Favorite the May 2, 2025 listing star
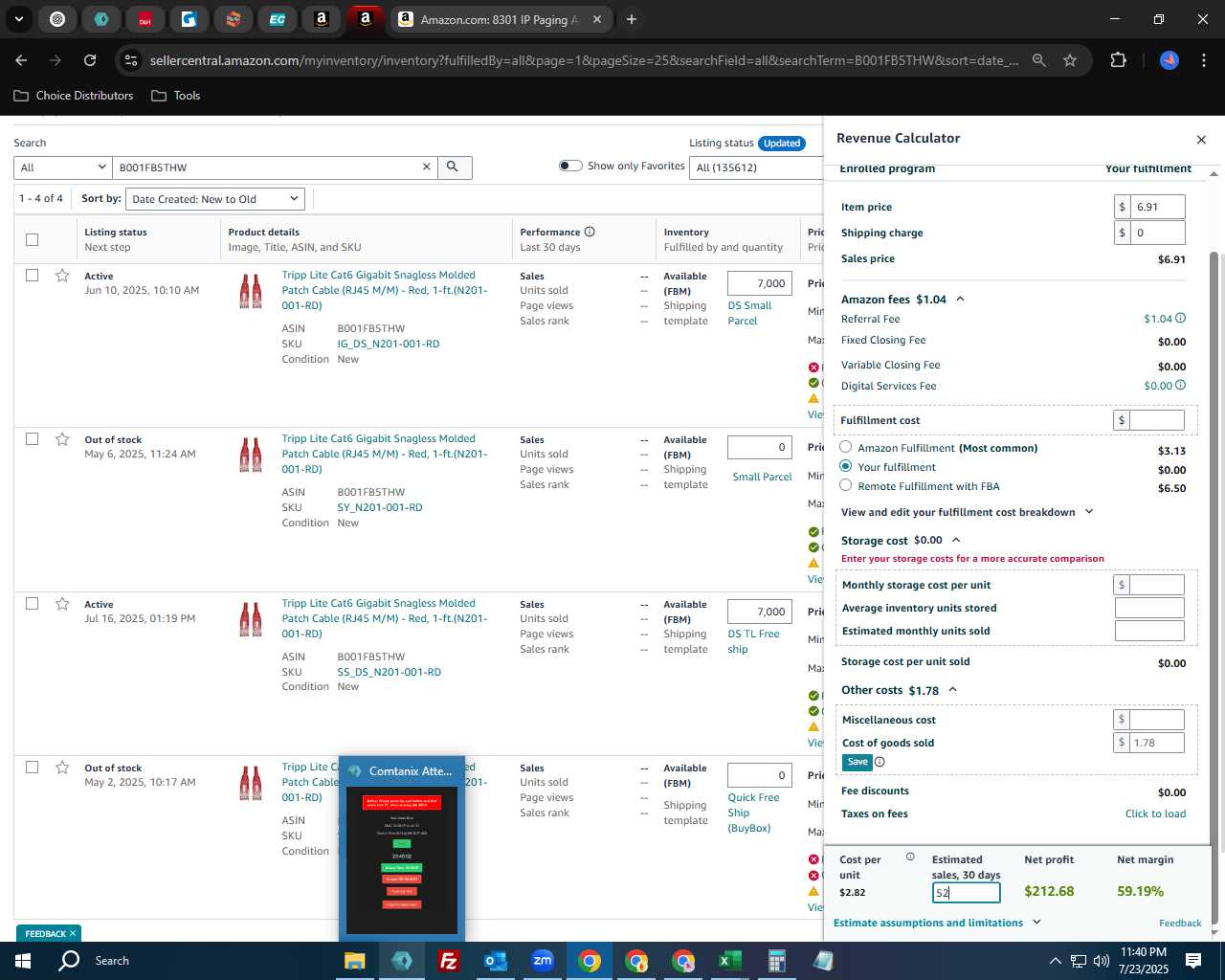Screen dimensions: 1225x980 (62, 768)
